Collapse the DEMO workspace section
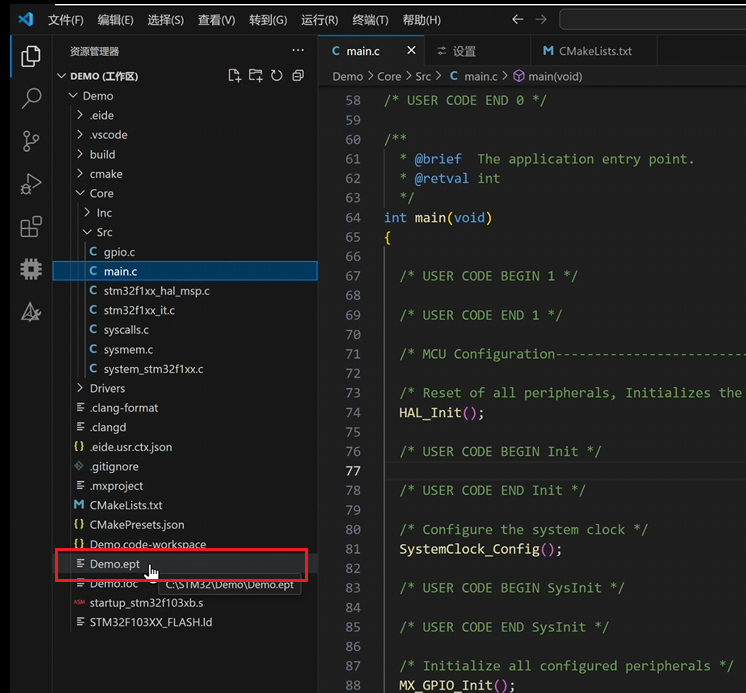The width and height of the screenshot is (746, 693). click(61, 76)
